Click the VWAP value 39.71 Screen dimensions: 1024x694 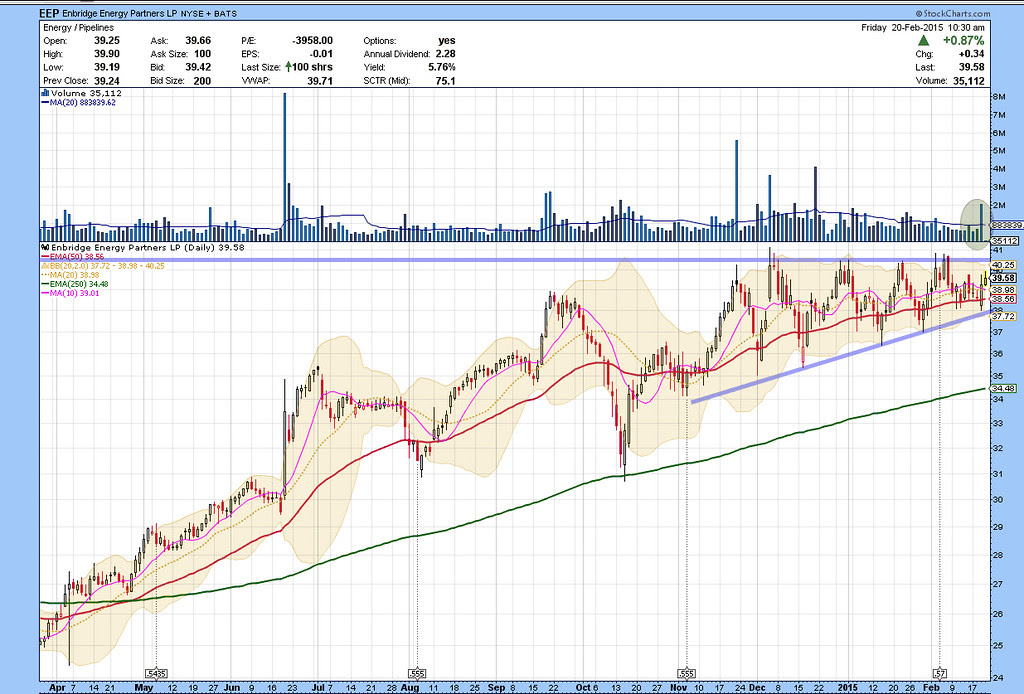pos(320,81)
